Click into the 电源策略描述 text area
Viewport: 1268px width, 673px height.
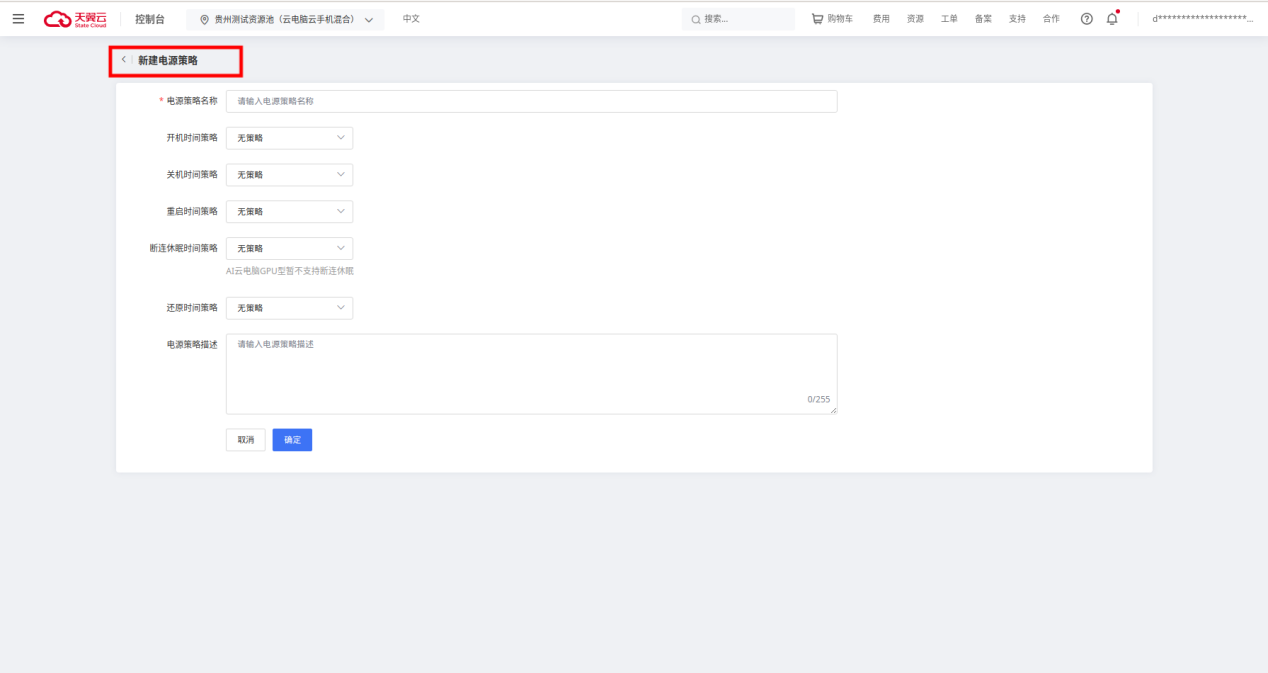531,373
